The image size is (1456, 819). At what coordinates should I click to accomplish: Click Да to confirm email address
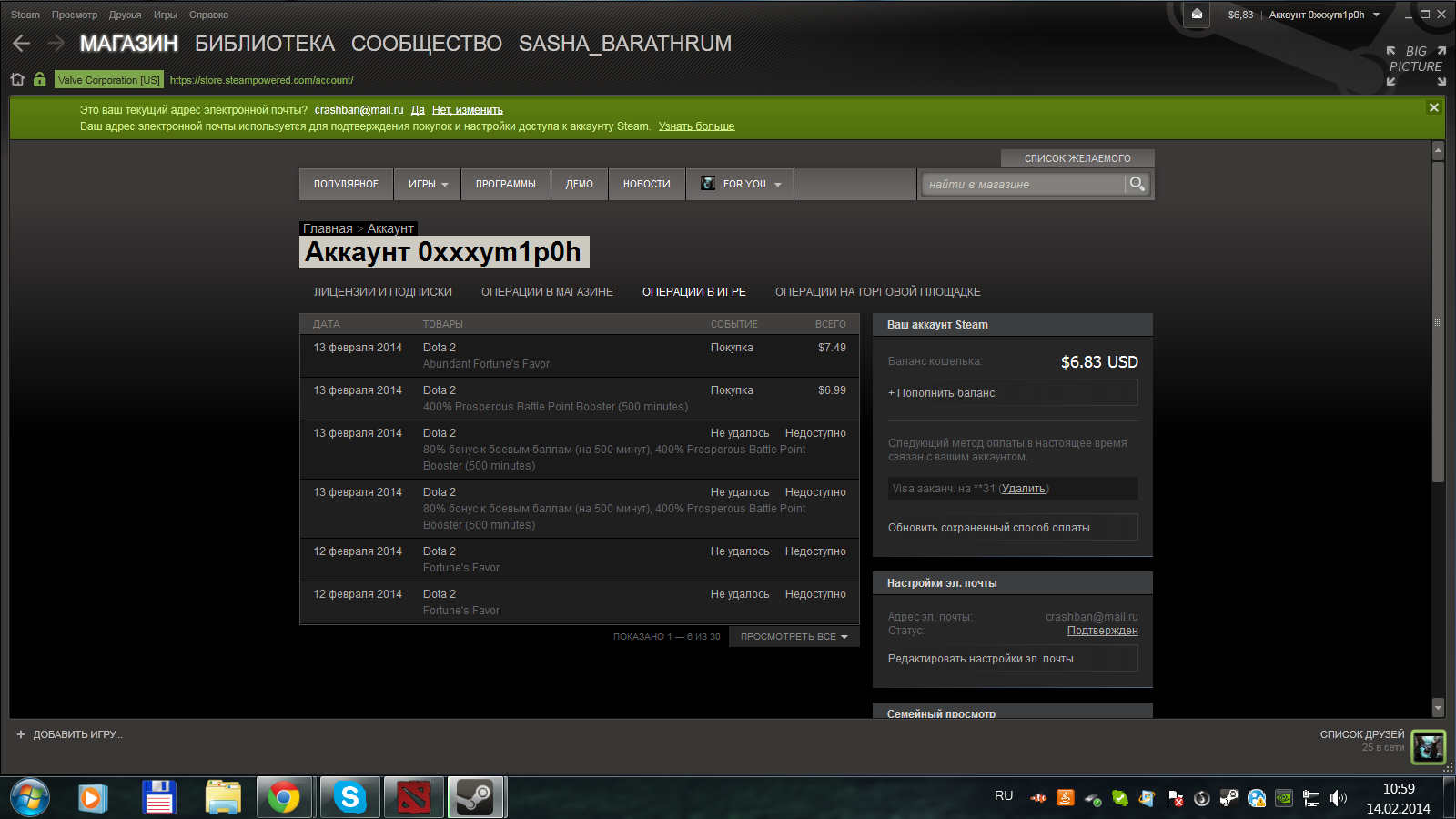418,110
